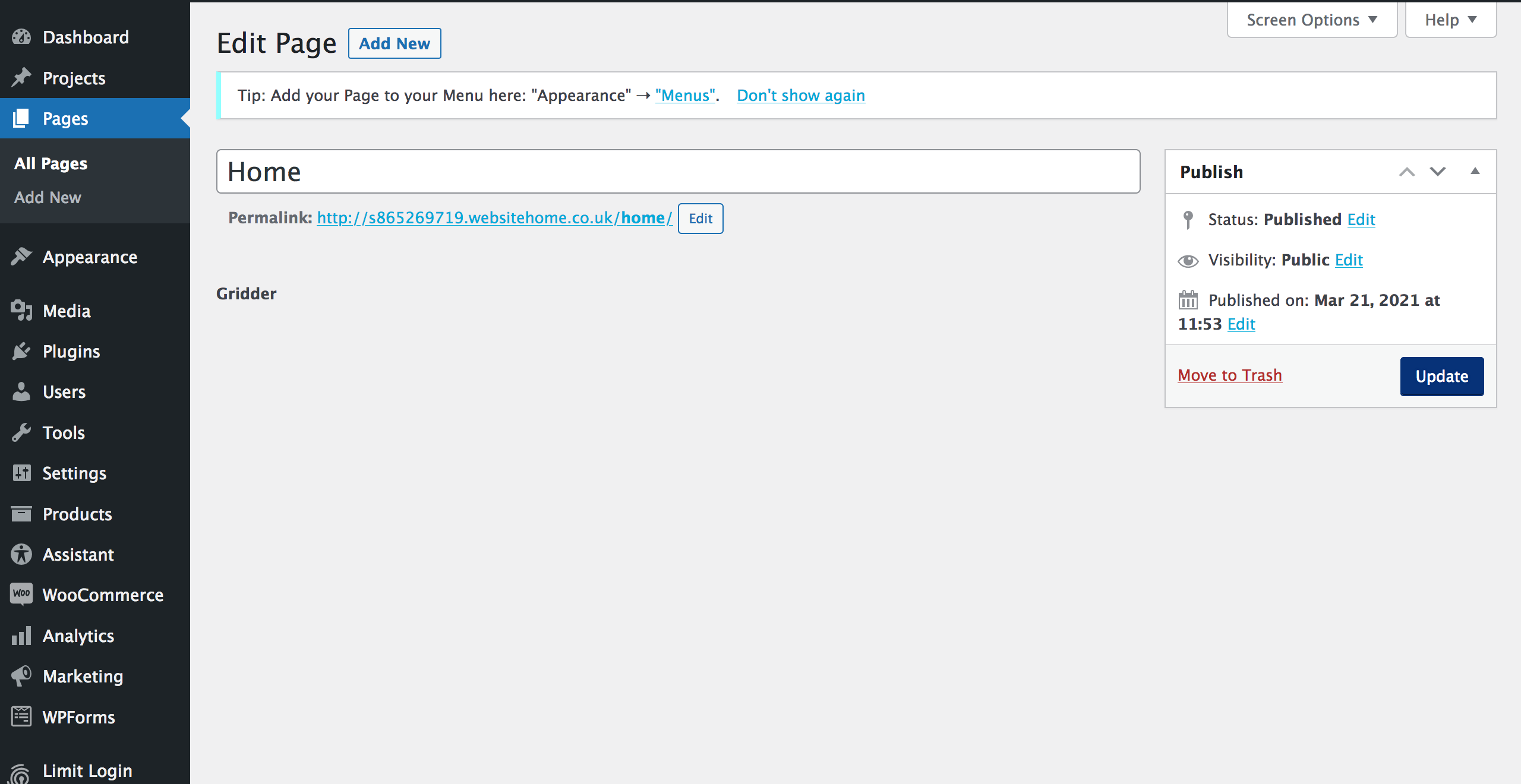Edit the Visibility setting in the Publish box
This screenshot has width=1521, height=784.
[x=1348, y=260]
